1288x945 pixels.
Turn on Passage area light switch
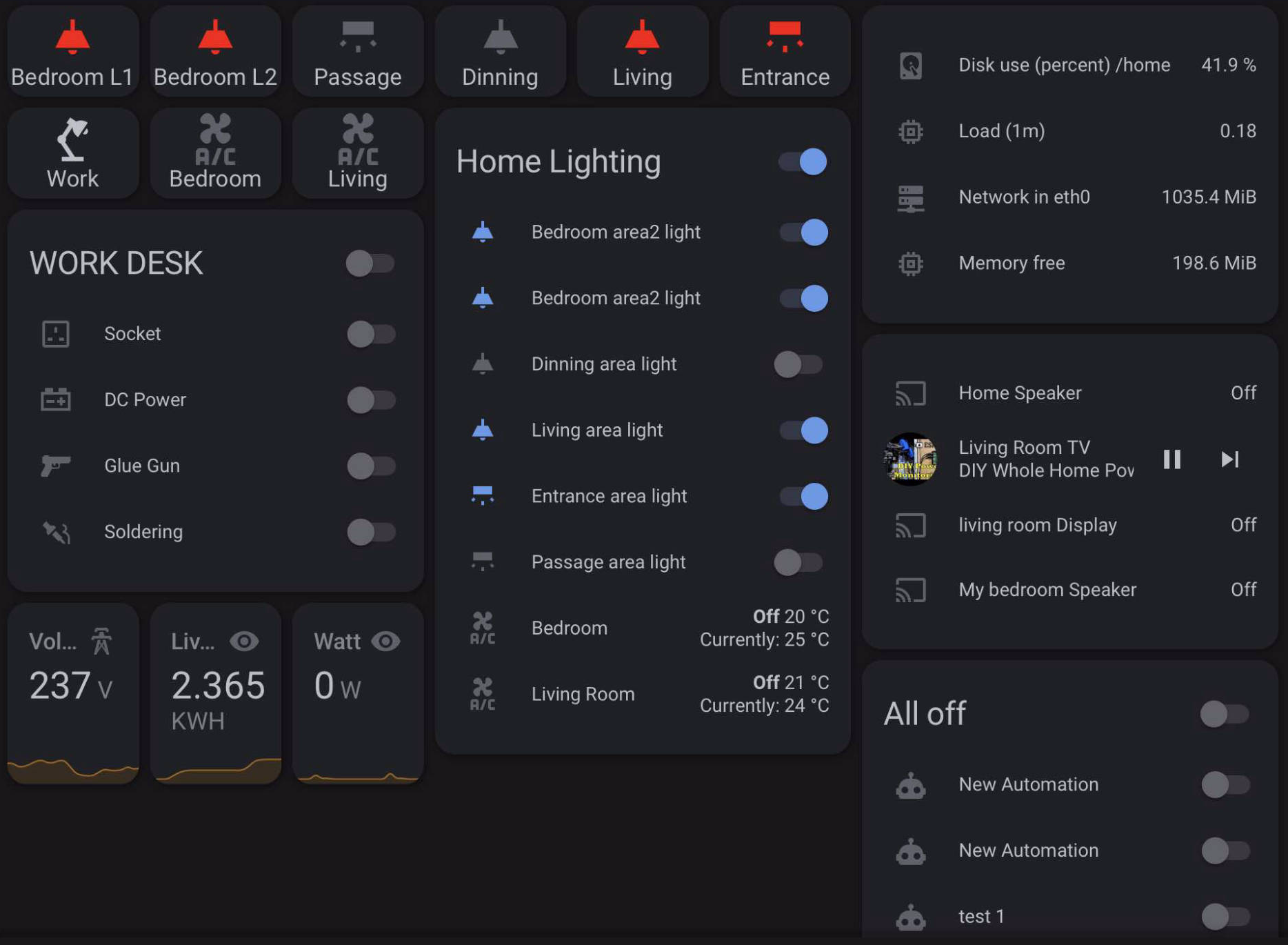click(799, 562)
